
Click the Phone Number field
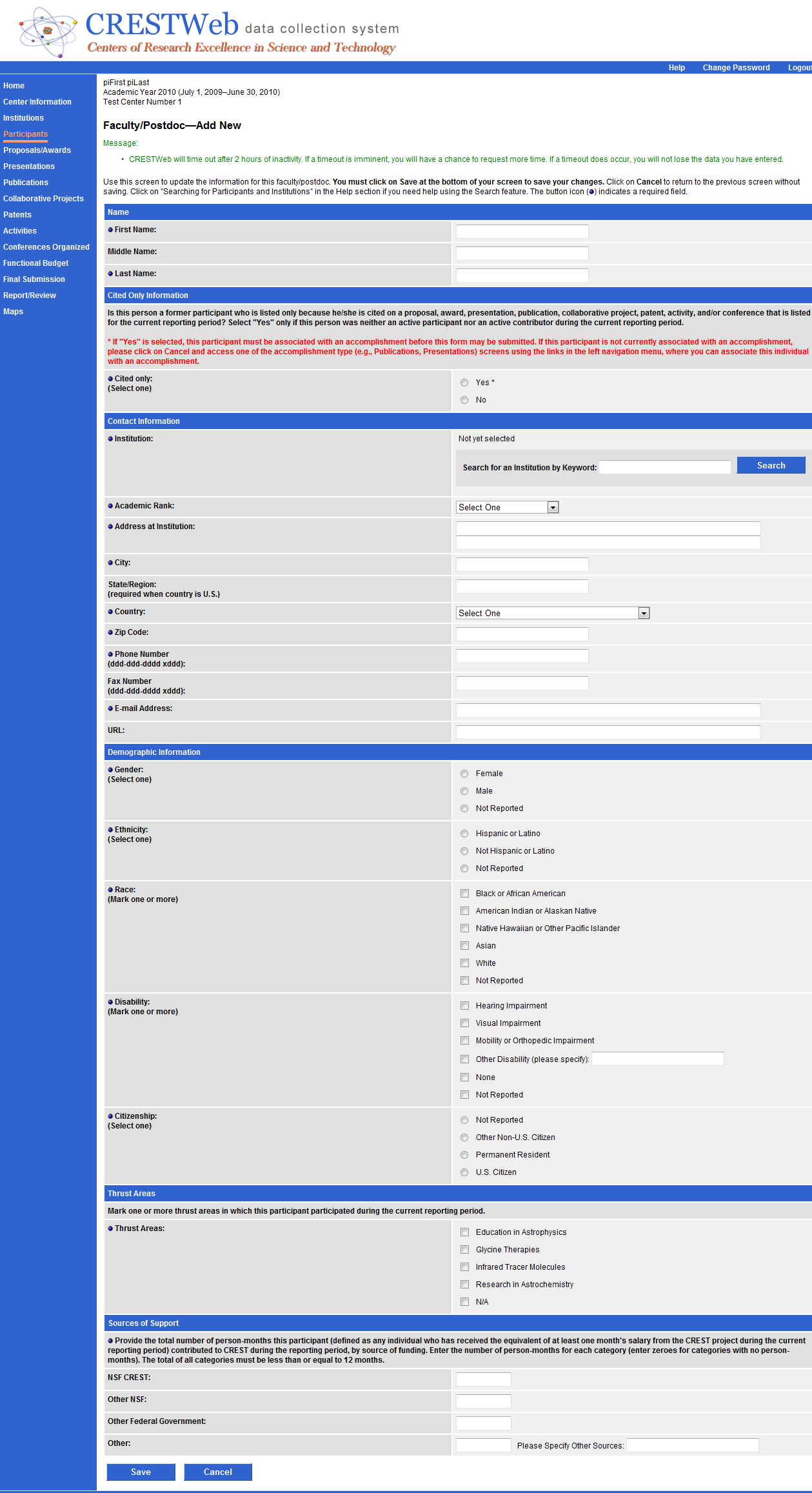tap(522, 656)
